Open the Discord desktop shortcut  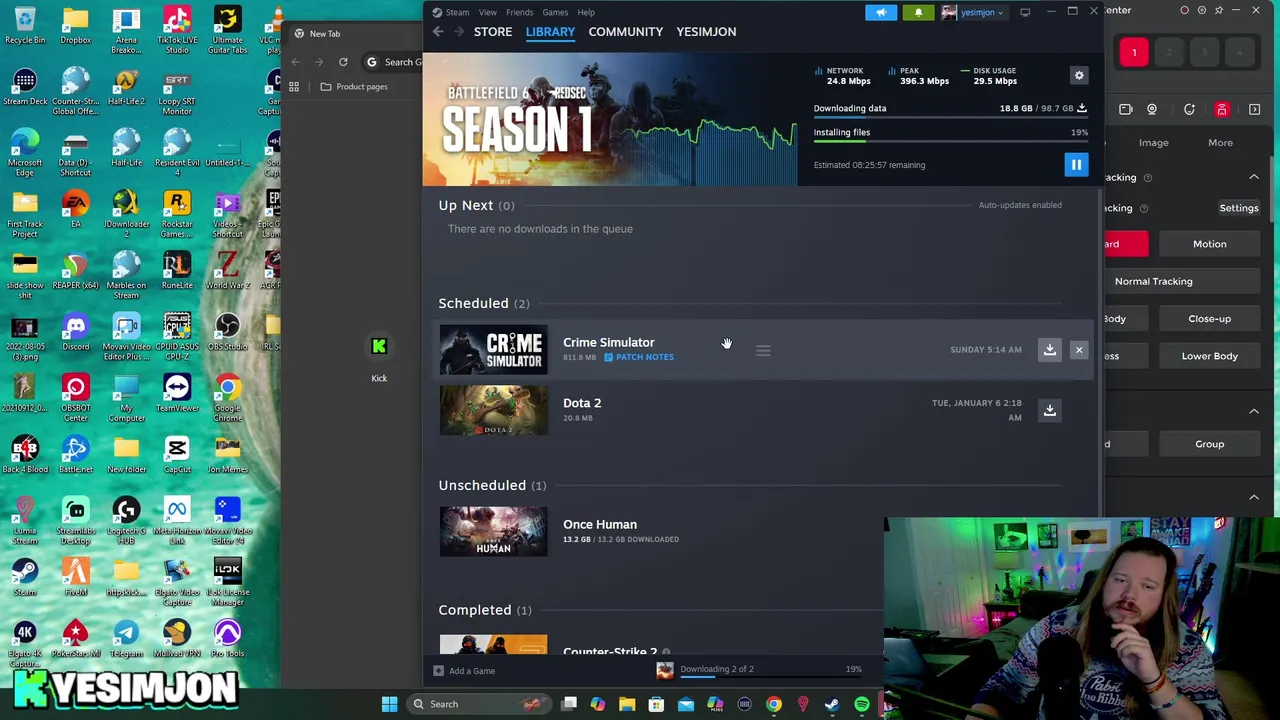75,332
